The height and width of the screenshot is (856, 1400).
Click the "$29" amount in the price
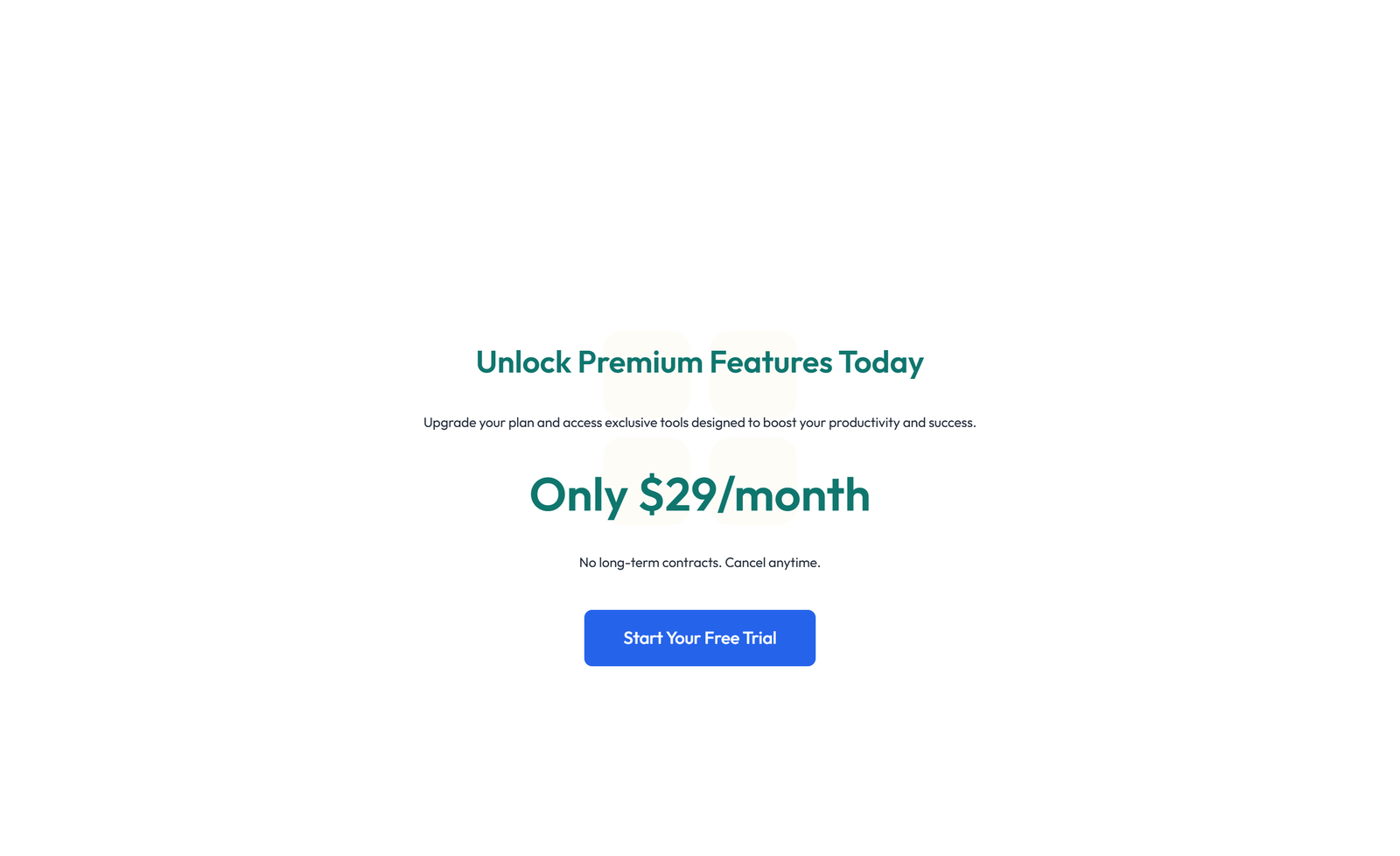[x=677, y=495]
